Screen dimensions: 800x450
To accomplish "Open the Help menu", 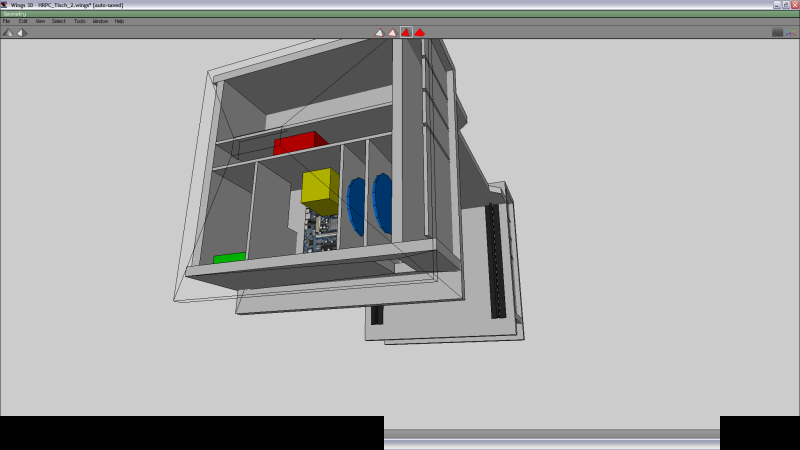I will (x=119, y=21).
